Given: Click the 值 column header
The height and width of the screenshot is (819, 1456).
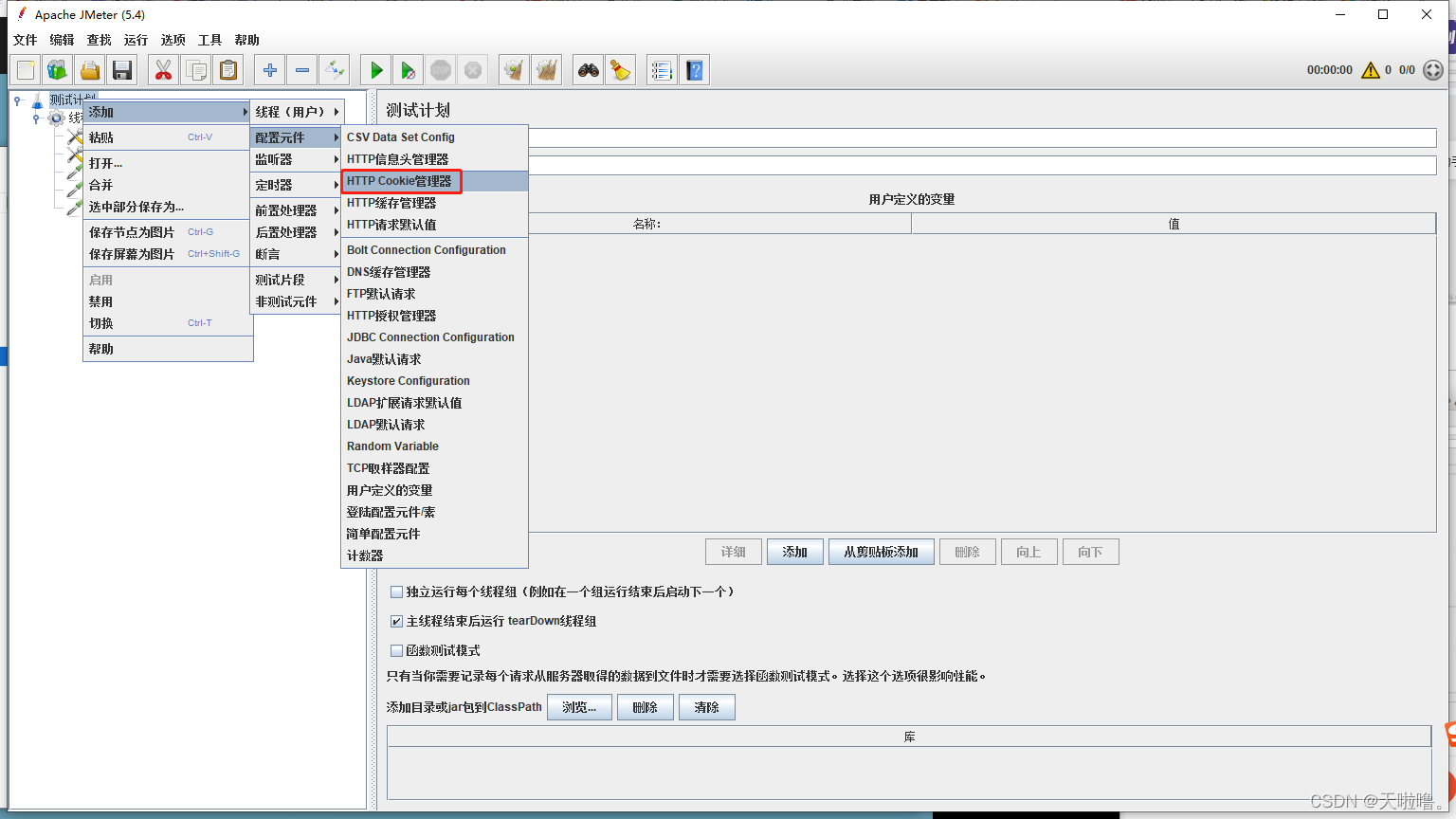Looking at the screenshot, I should click(x=1174, y=224).
